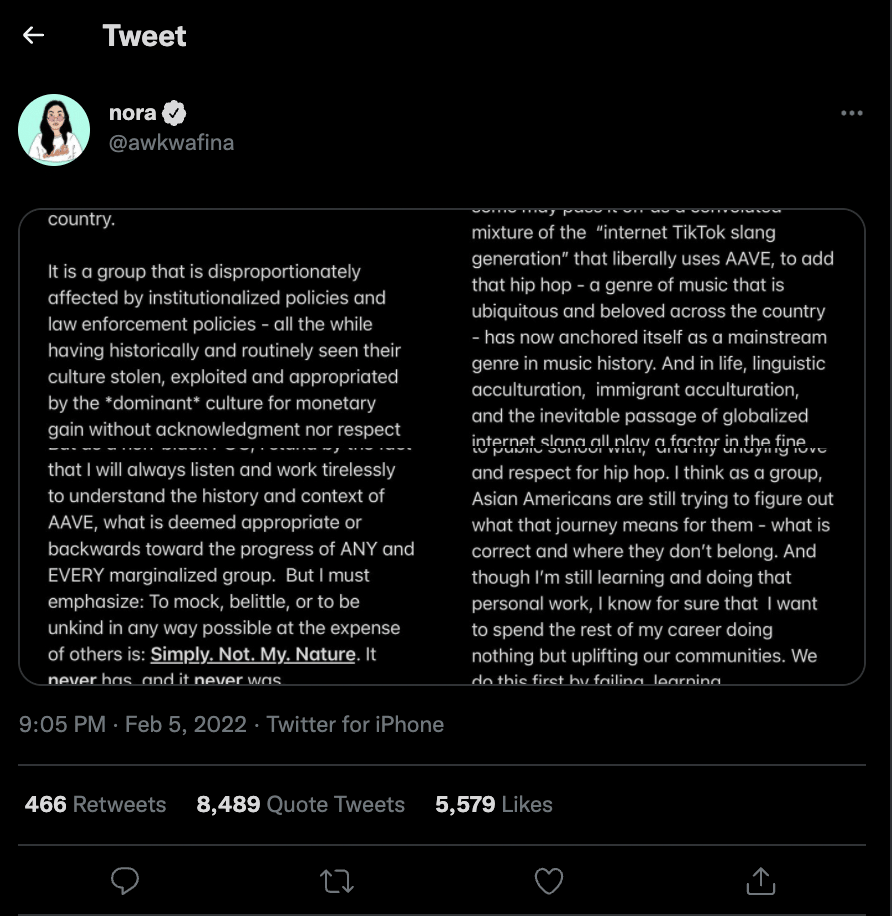Like the tweet with heart icon
This screenshot has height=916, width=892.
(548, 880)
